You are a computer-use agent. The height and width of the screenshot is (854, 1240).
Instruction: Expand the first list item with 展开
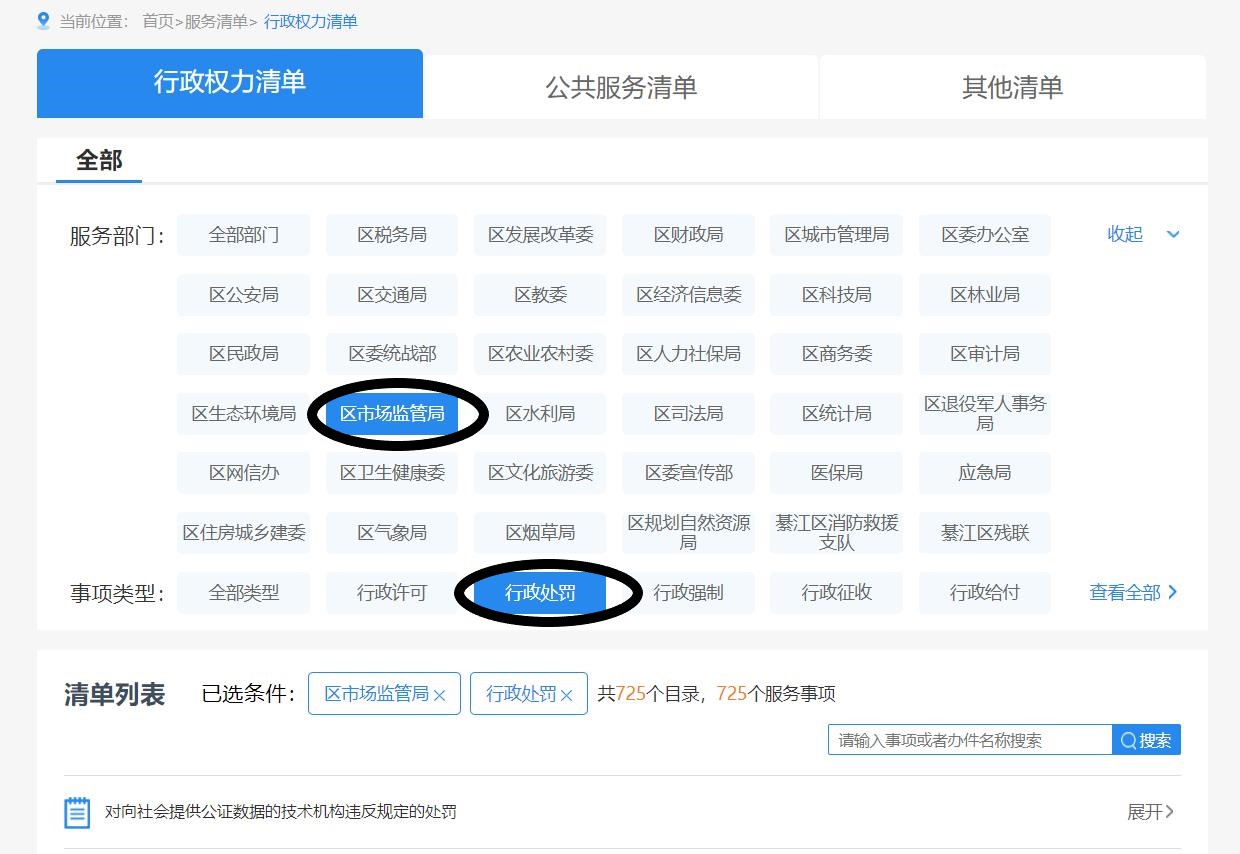[1150, 812]
